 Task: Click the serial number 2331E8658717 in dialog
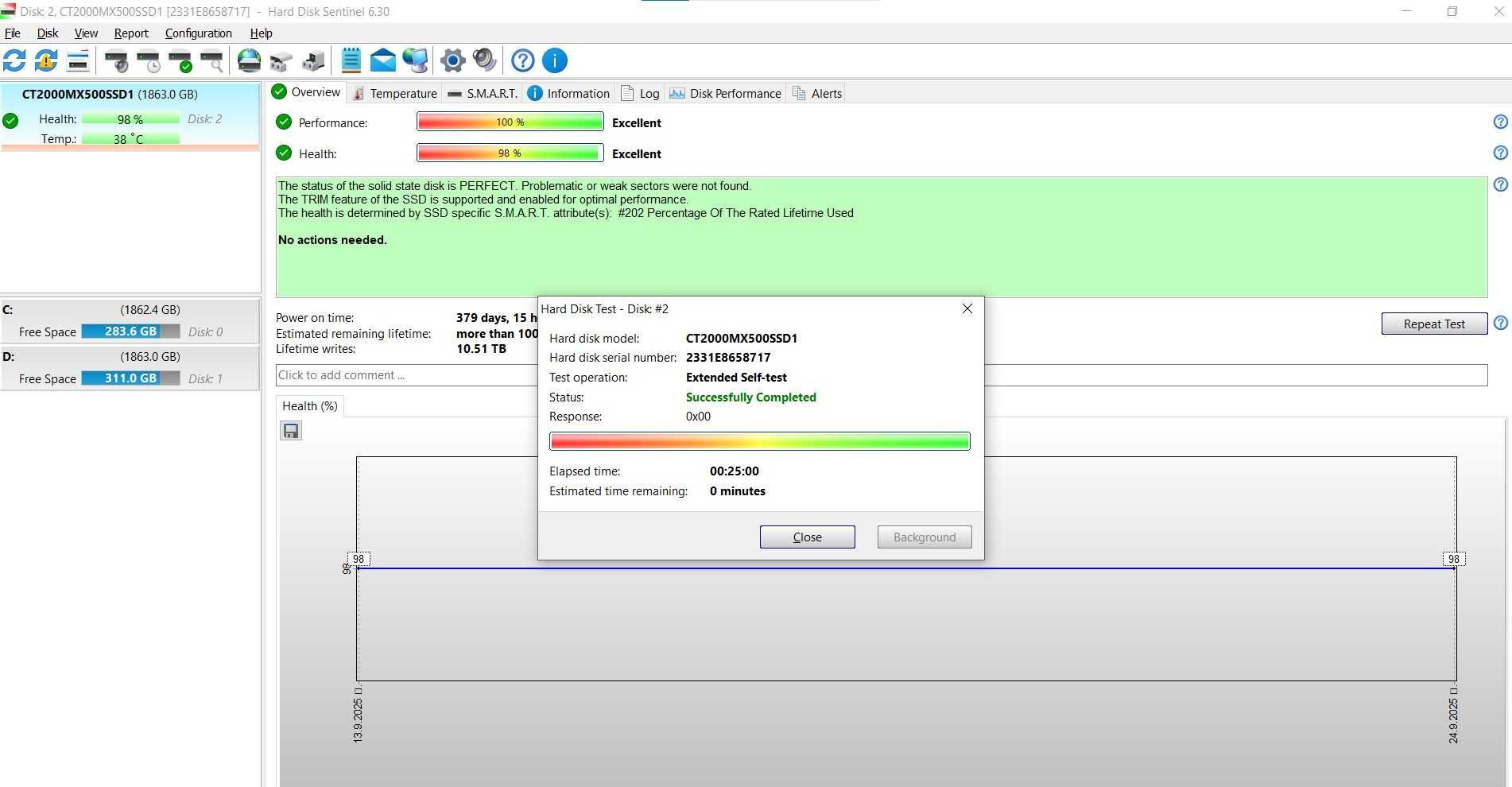pos(728,358)
